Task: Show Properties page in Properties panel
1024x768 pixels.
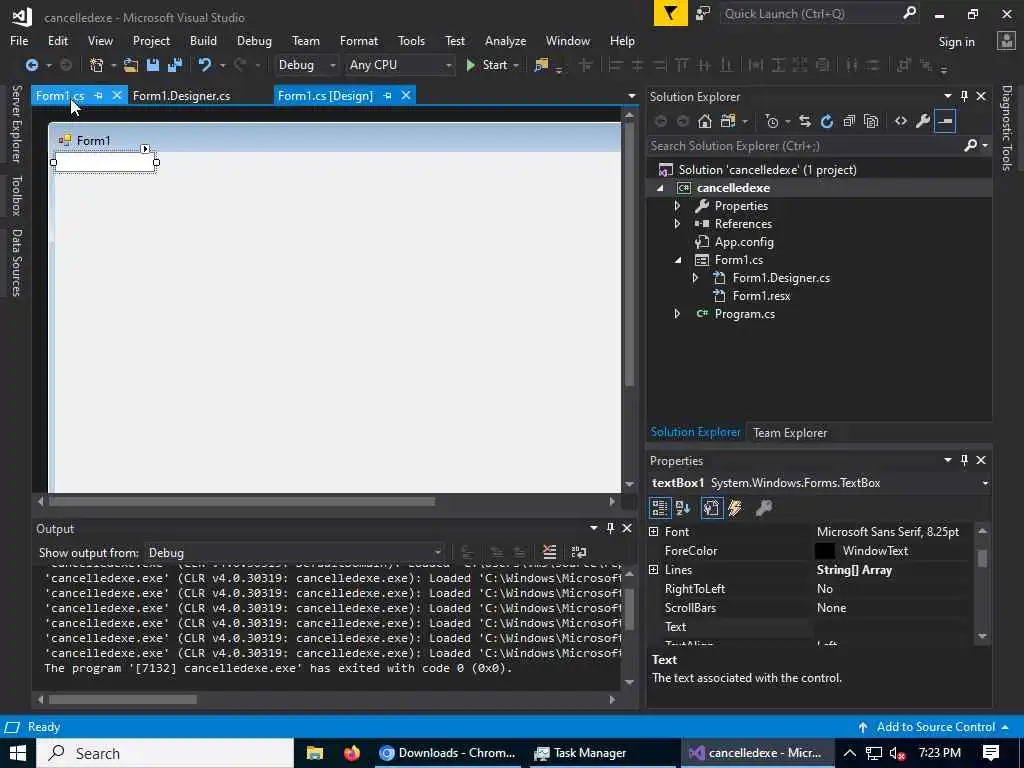Action: point(712,507)
